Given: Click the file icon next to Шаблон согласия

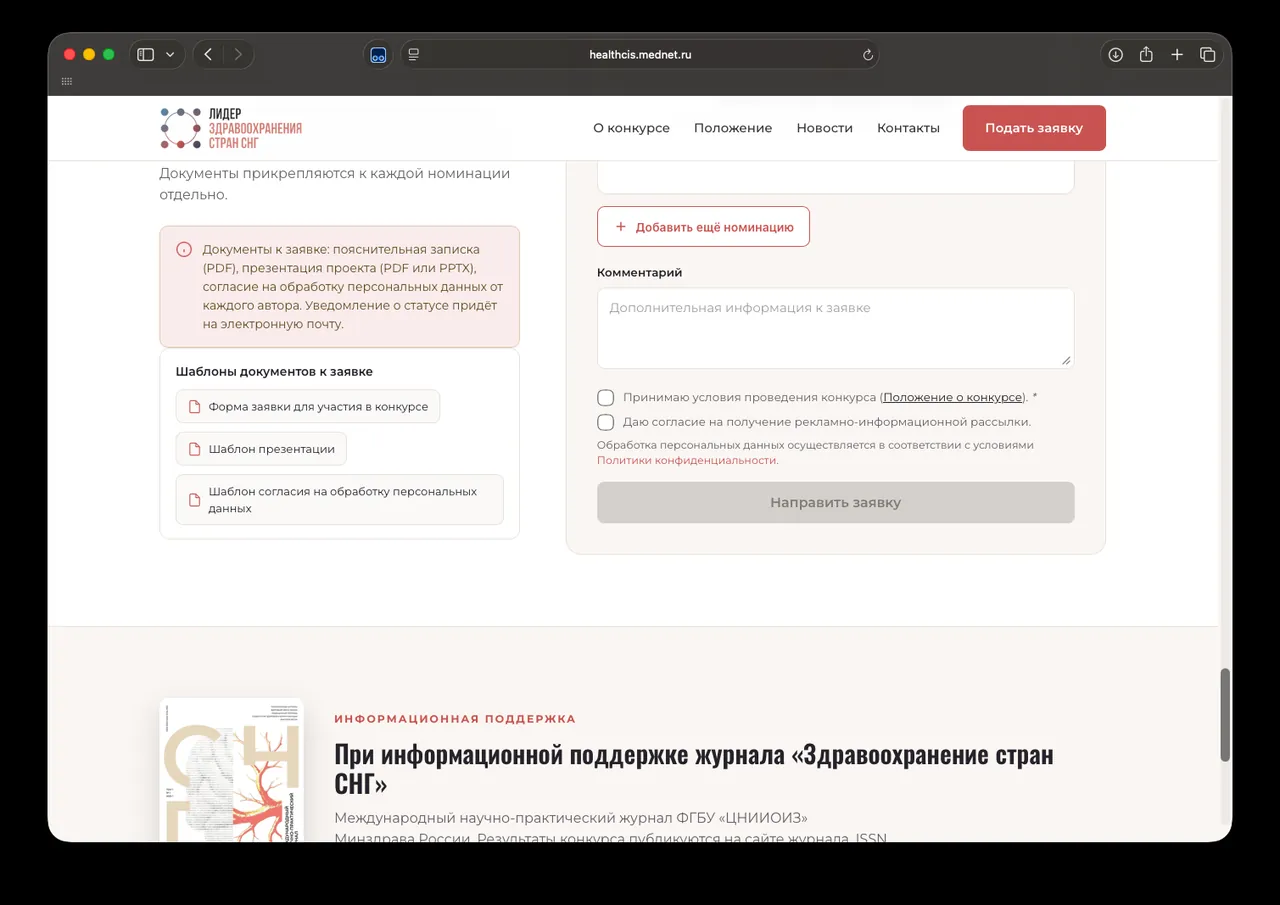Looking at the screenshot, I should (195, 500).
